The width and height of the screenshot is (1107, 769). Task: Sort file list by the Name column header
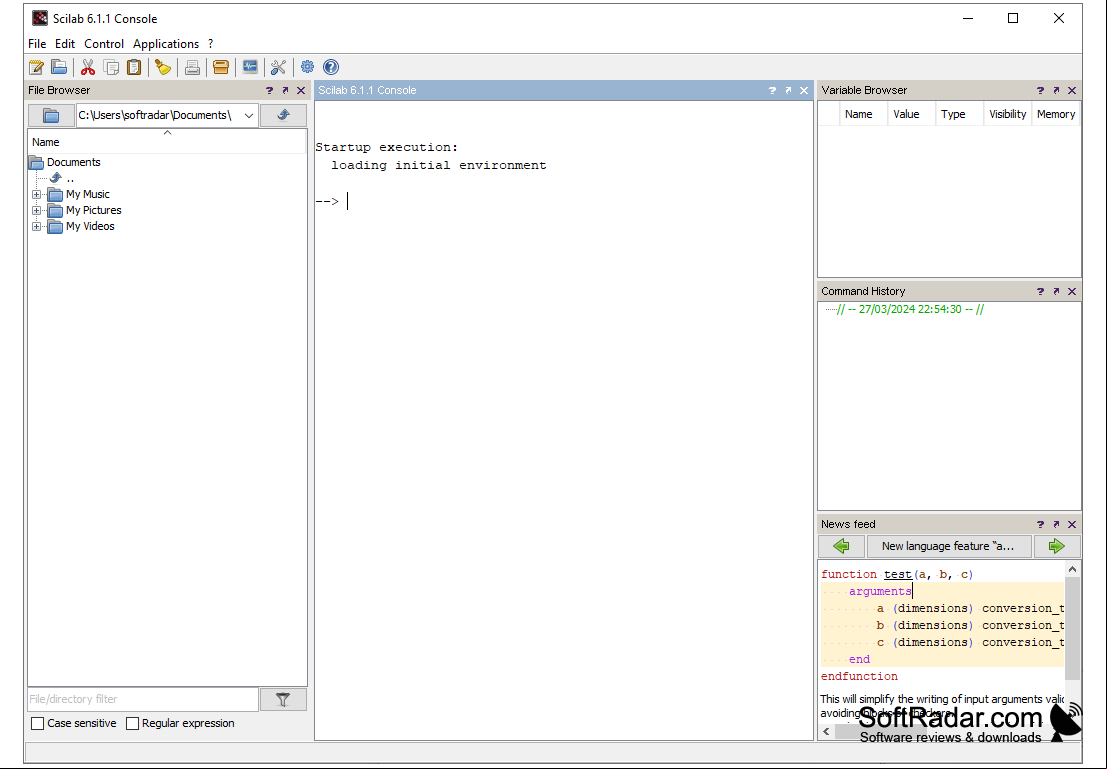point(167,142)
